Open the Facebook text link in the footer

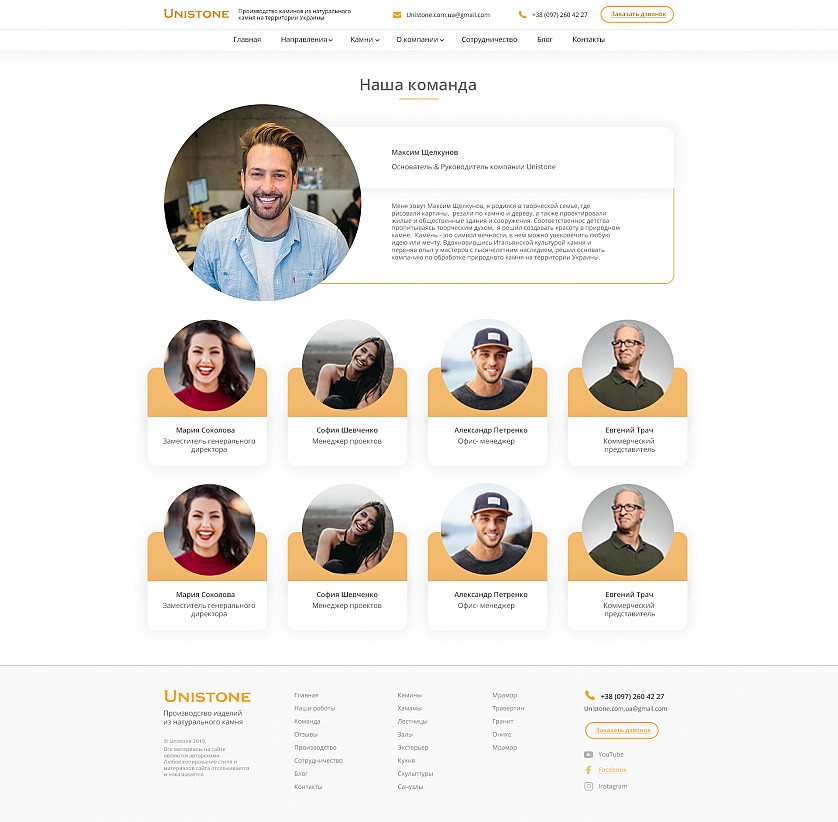click(x=612, y=770)
